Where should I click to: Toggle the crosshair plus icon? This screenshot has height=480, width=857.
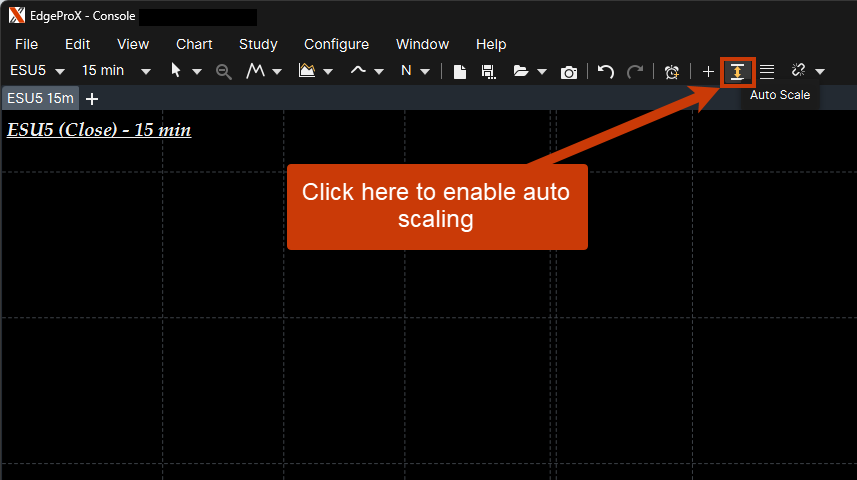tap(708, 71)
